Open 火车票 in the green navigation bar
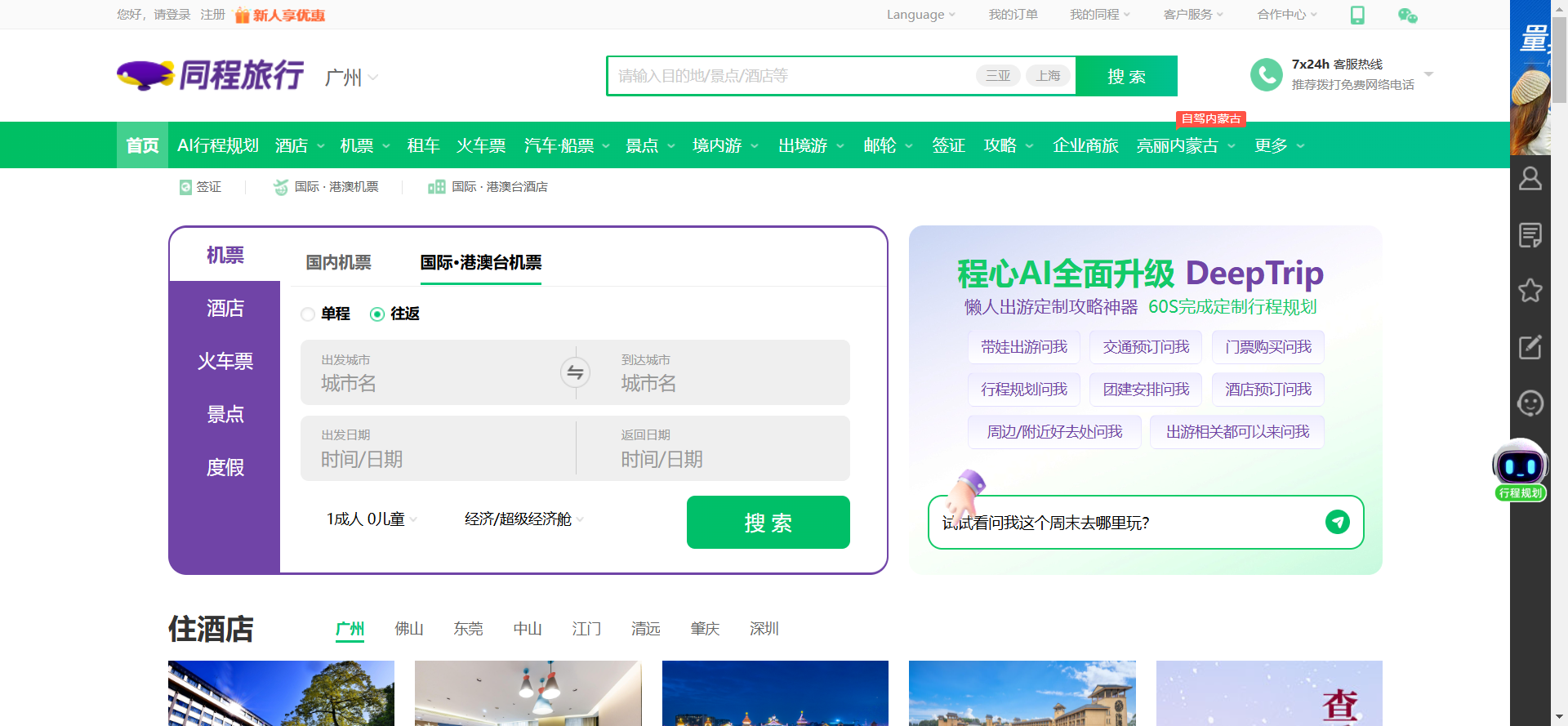This screenshot has height=726, width=1568. (481, 145)
